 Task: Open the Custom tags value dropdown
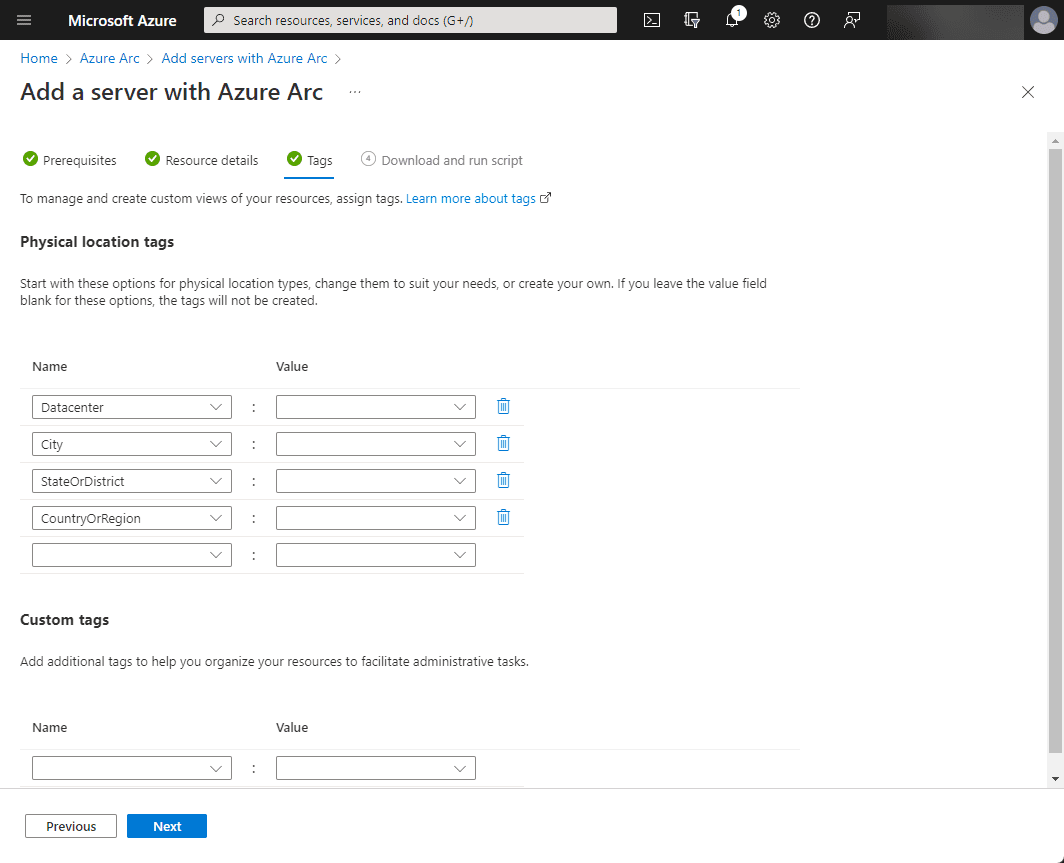pyautogui.click(x=376, y=768)
